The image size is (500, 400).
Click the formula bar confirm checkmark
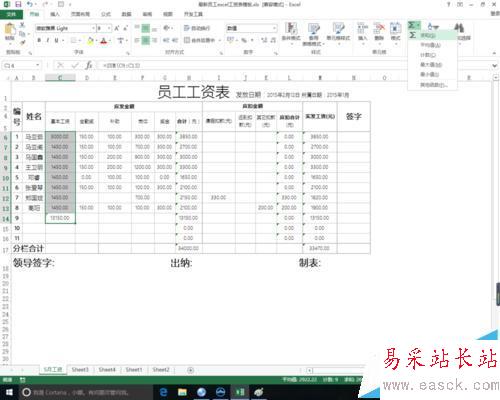(75, 65)
